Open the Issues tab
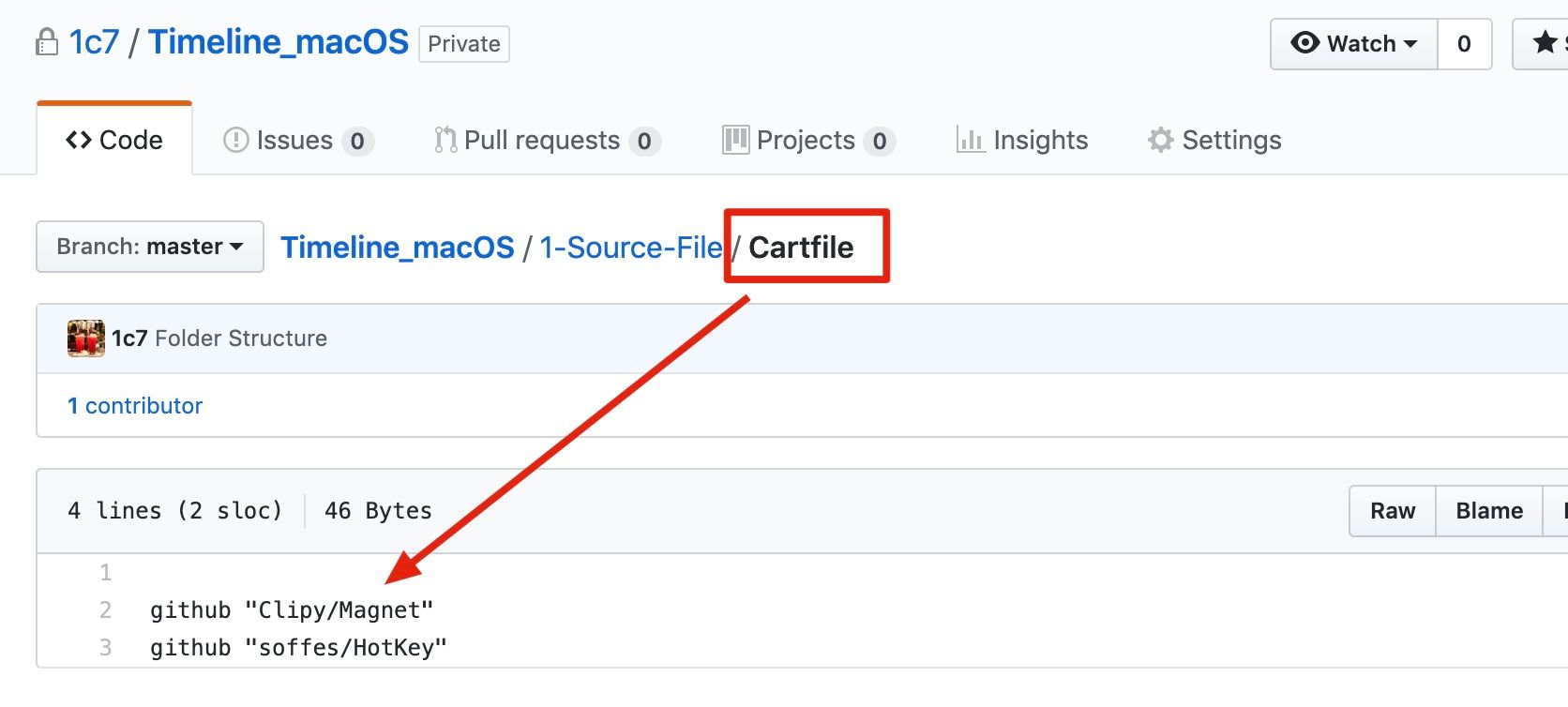The image size is (1568, 707). point(298,141)
